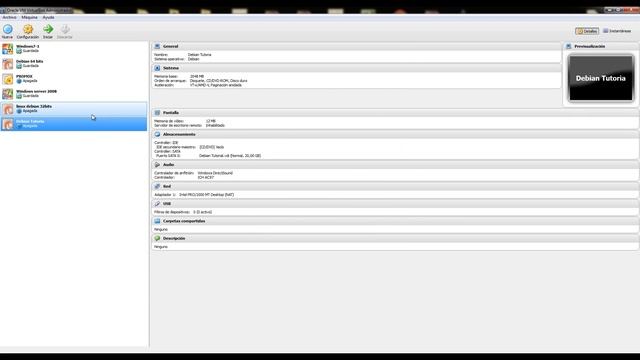The height and width of the screenshot is (360, 640).
Task: Click the Pantalla section monitor icon
Action: (157, 112)
